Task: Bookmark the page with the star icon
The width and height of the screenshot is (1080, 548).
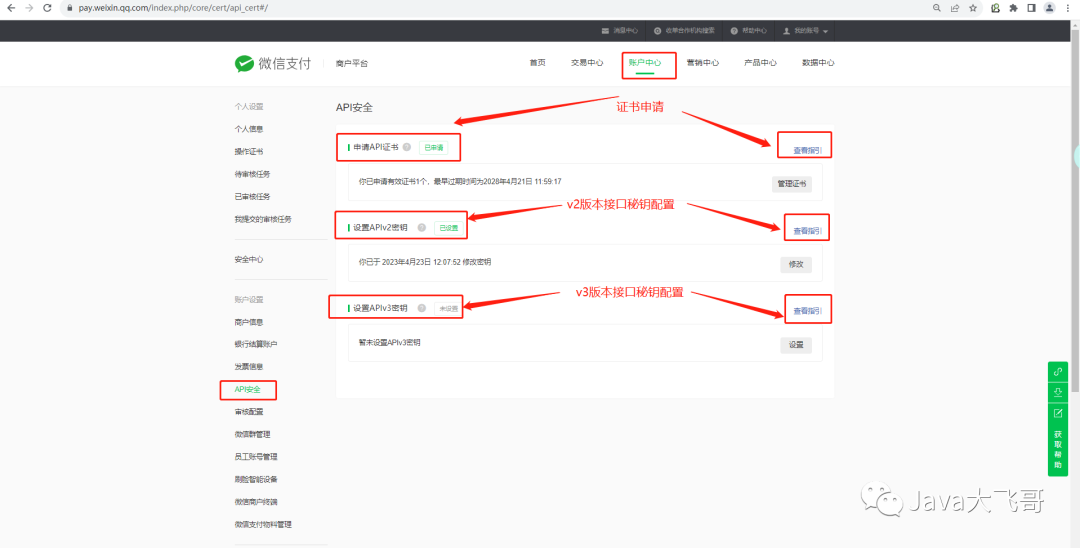Action: coord(973,8)
